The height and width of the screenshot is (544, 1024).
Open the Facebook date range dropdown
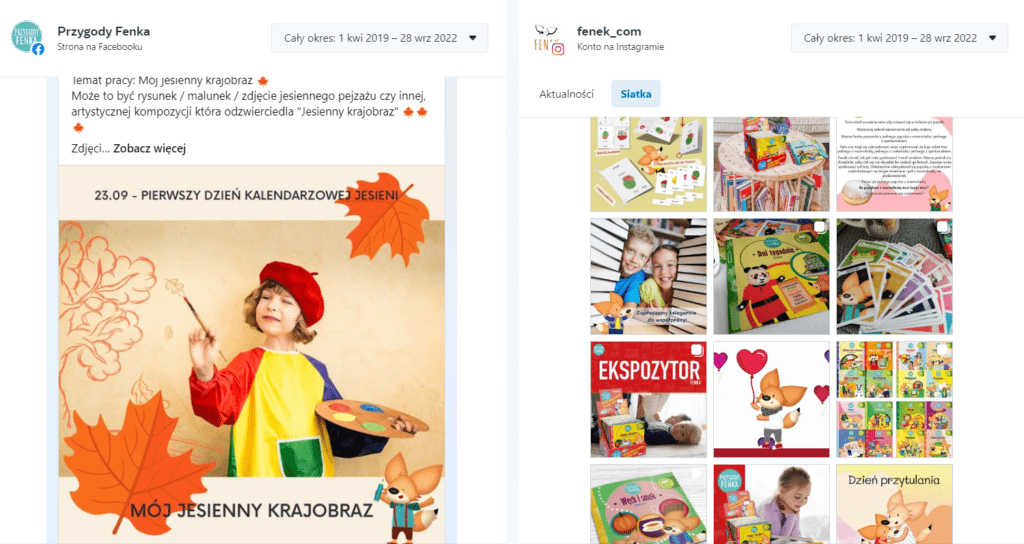(x=379, y=38)
